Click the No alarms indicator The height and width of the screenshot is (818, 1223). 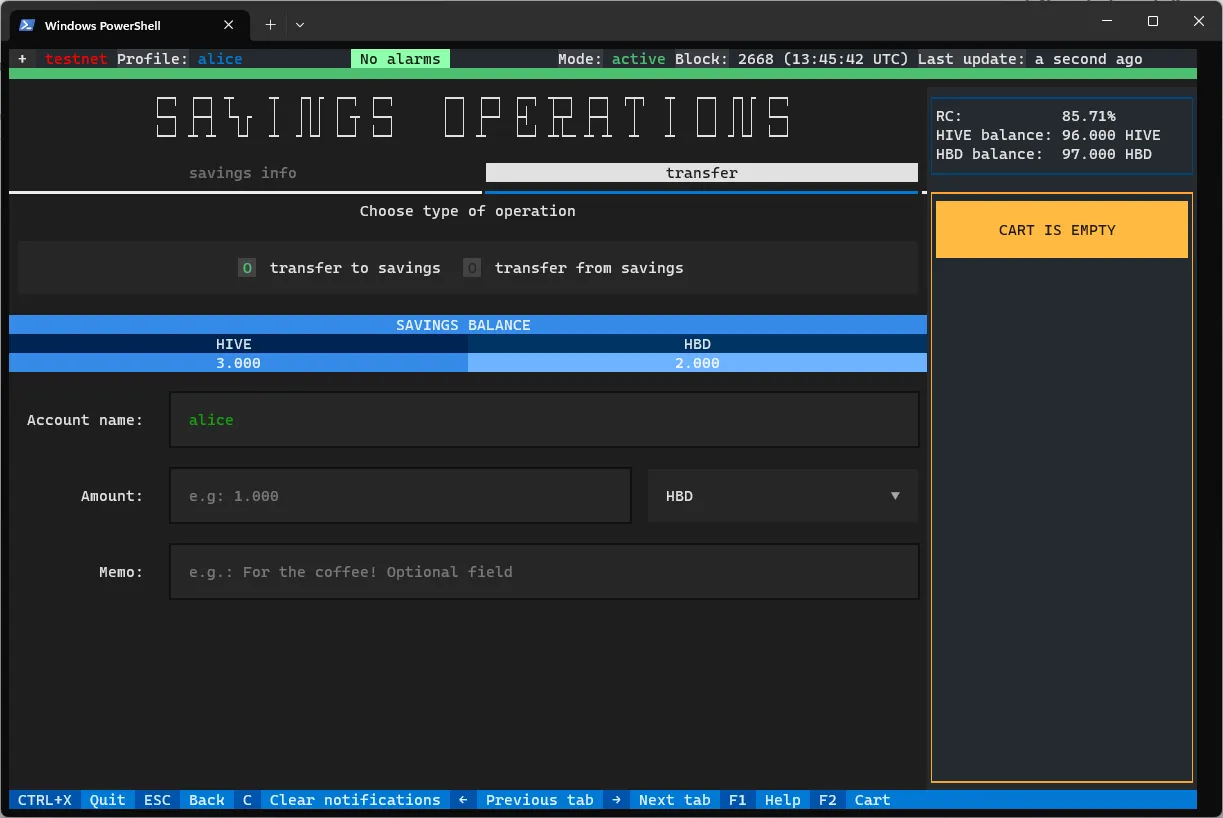[400, 59]
